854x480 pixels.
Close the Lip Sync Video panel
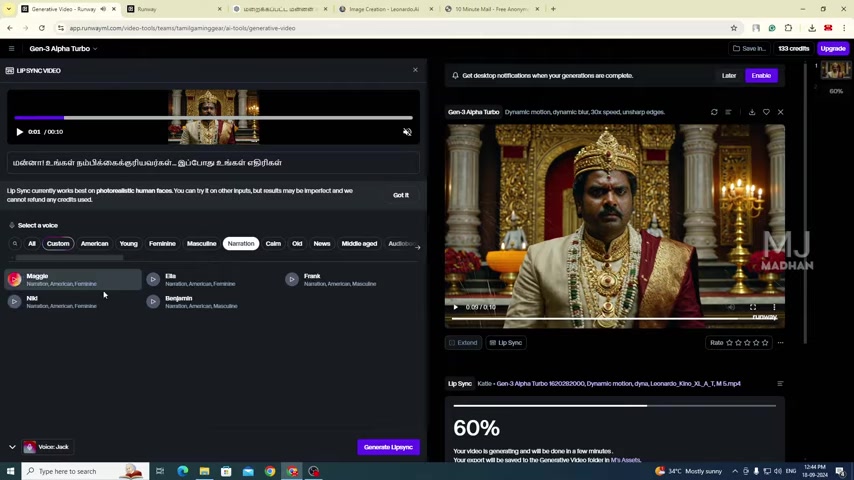[x=415, y=70]
